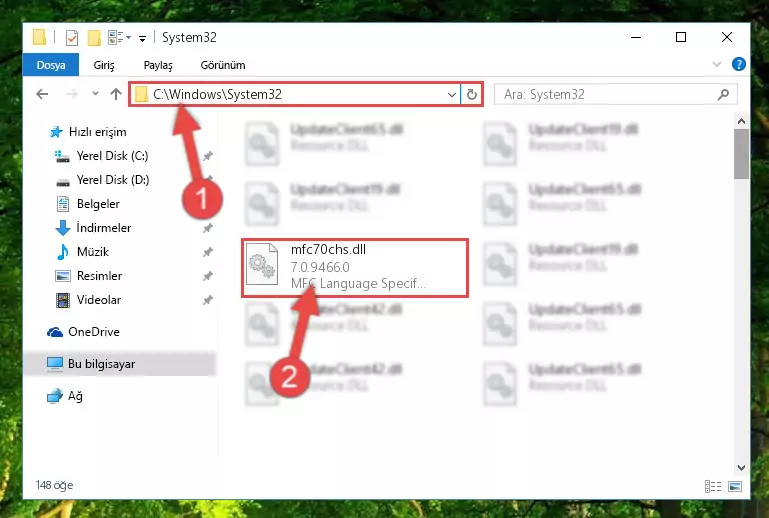Screen dimensions: 769x518
Task: Open İndirmeler folder in sidebar
Action: (x=93, y=228)
